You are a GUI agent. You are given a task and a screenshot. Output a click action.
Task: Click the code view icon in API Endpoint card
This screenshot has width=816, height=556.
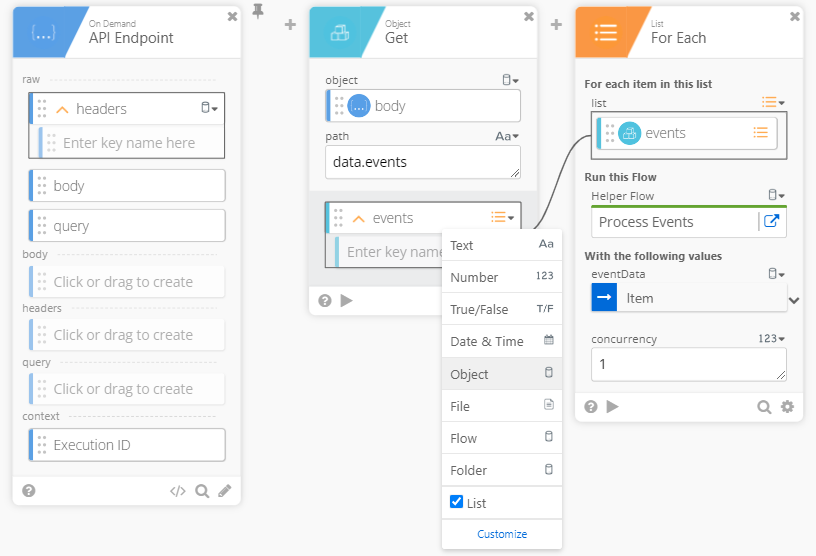[x=177, y=491]
